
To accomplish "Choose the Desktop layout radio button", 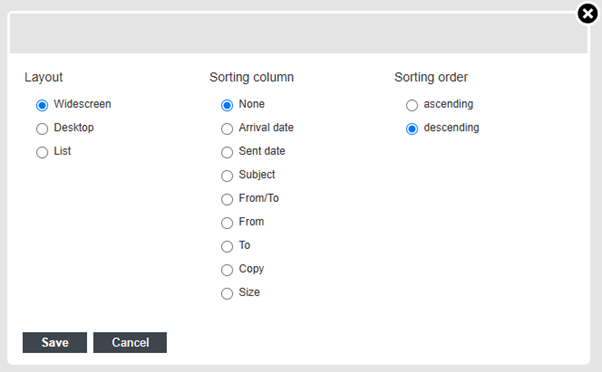I will coord(42,129).
